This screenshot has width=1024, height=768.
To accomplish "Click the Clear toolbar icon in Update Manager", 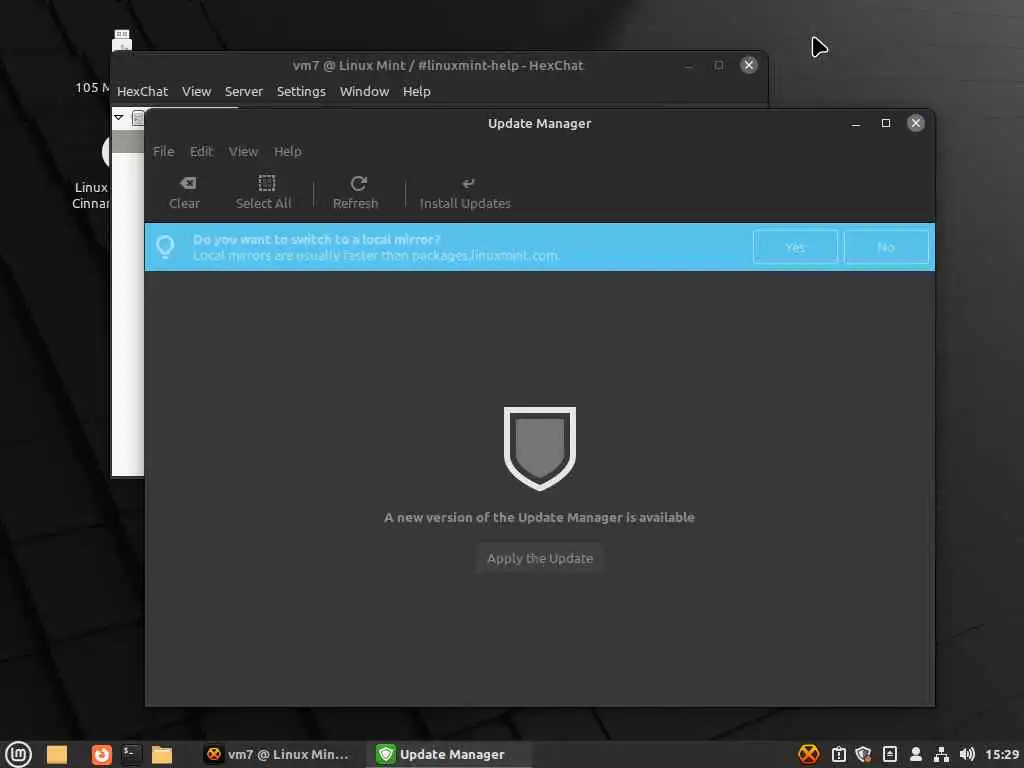I will (187, 184).
